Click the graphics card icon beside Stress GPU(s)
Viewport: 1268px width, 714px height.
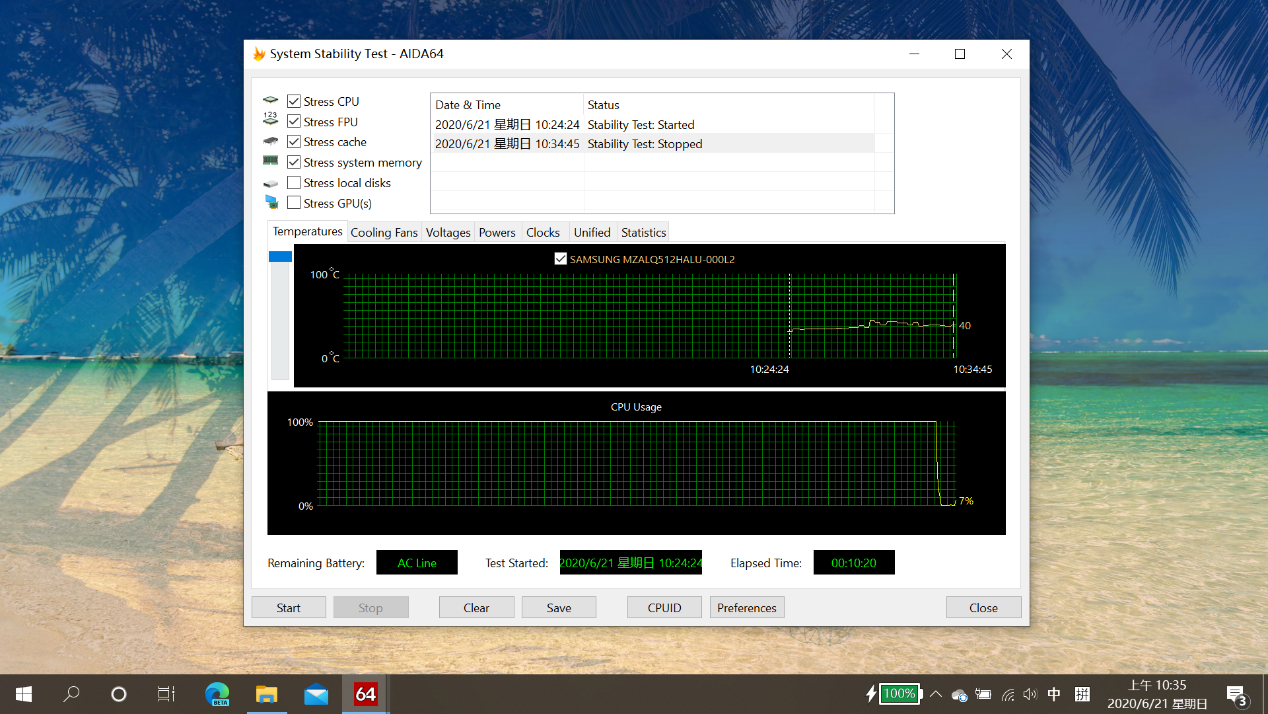[x=271, y=203]
